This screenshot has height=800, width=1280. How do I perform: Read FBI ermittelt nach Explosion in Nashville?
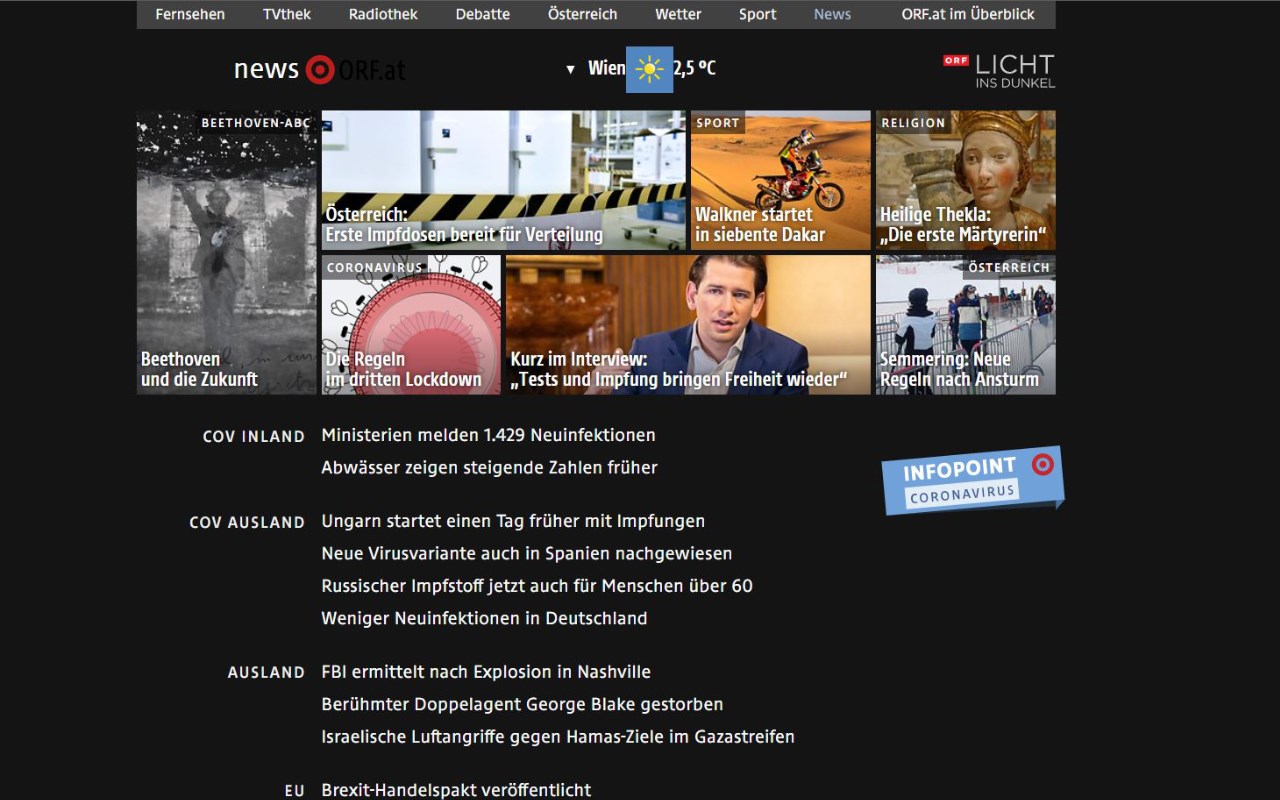[486, 672]
